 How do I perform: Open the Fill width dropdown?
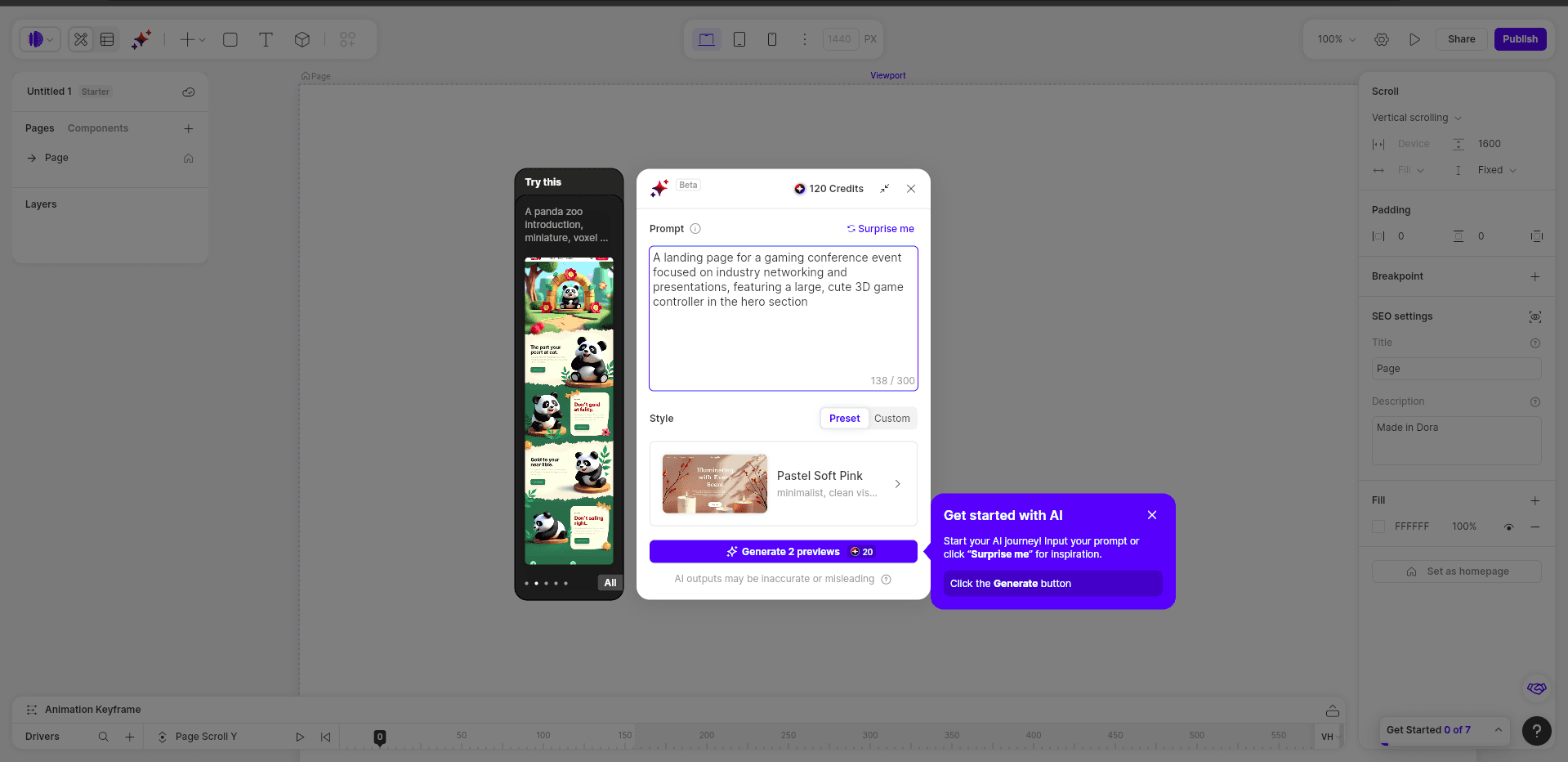(x=1411, y=170)
